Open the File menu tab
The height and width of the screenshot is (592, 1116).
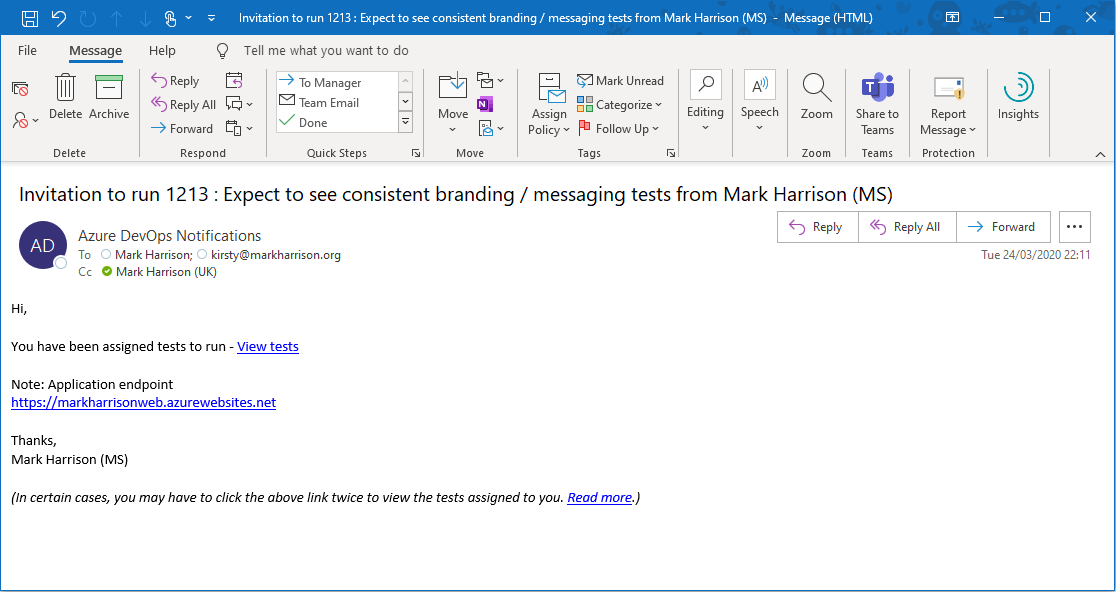(x=27, y=51)
